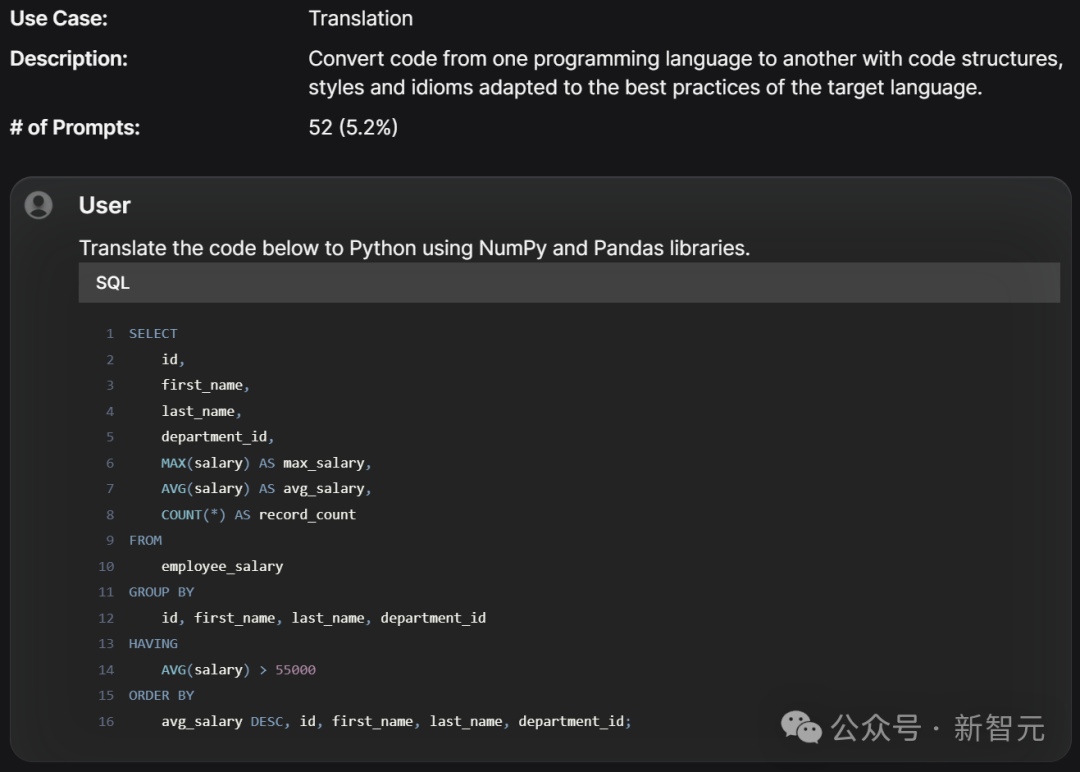Click 'id,' on code line 2
Screen dimensions: 1080x772
pos(173,359)
